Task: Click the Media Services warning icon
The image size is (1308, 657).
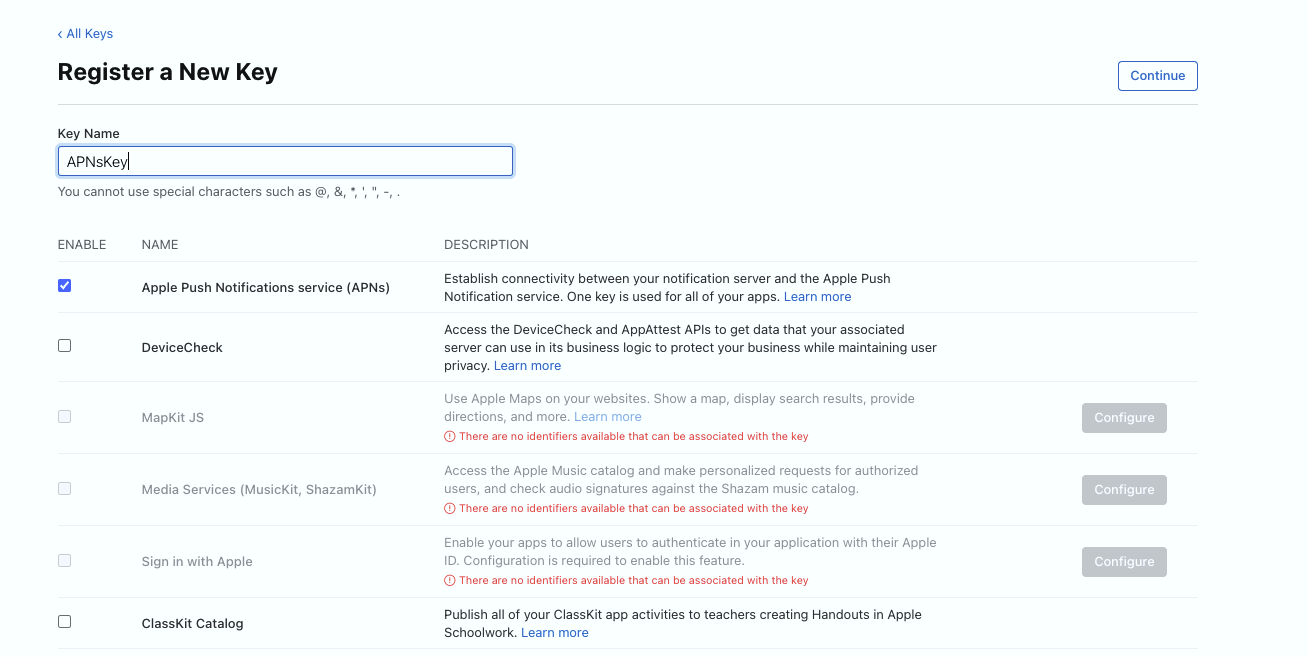Action: pyautogui.click(x=450, y=509)
